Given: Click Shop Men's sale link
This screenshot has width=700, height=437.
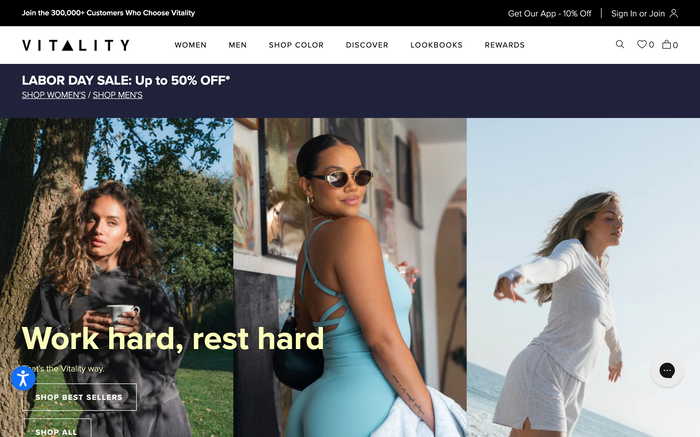Looking at the screenshot, I should (118, 95).
